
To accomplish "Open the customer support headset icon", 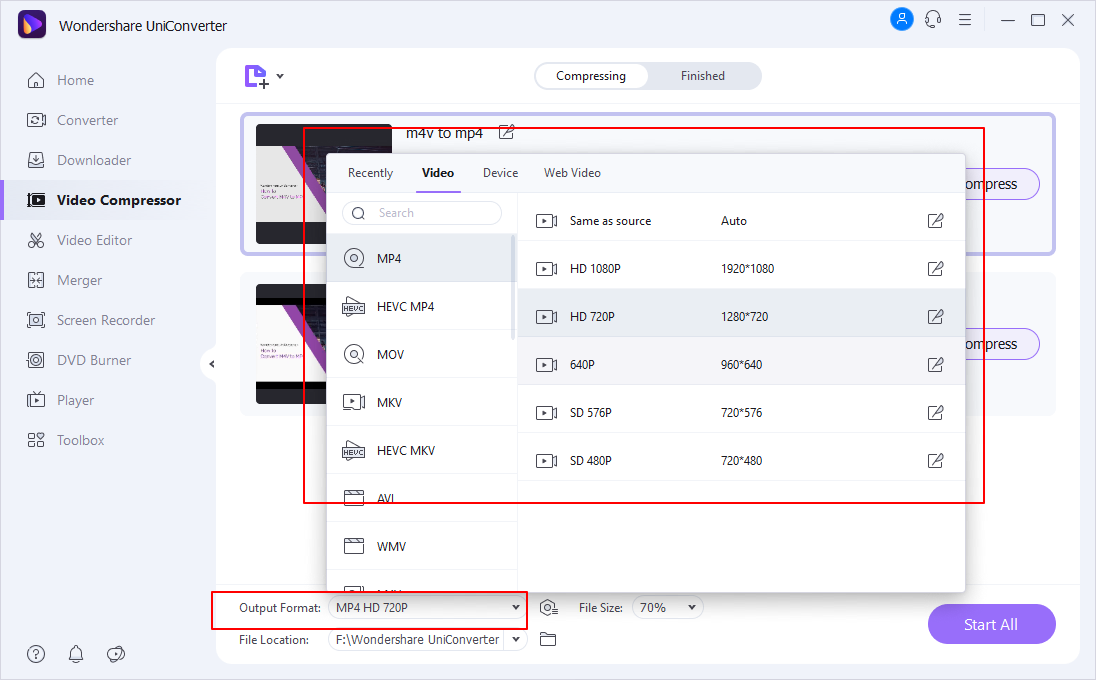I will click(933, 20).
